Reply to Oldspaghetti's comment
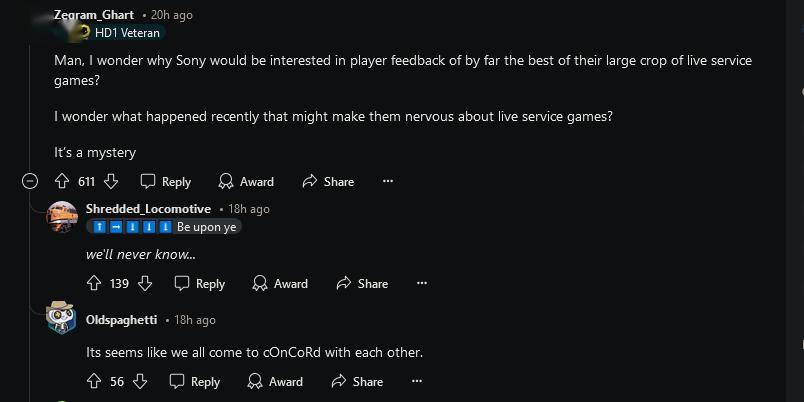This screenshot has height=402, width=804. coord(194,381)
